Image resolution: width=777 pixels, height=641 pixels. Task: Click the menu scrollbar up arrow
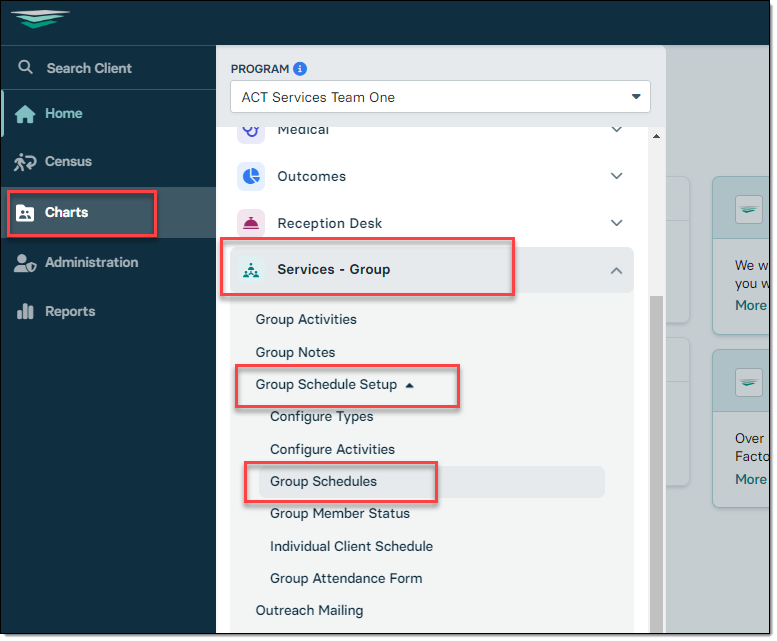pyautogui.click(x=656, y=136)
